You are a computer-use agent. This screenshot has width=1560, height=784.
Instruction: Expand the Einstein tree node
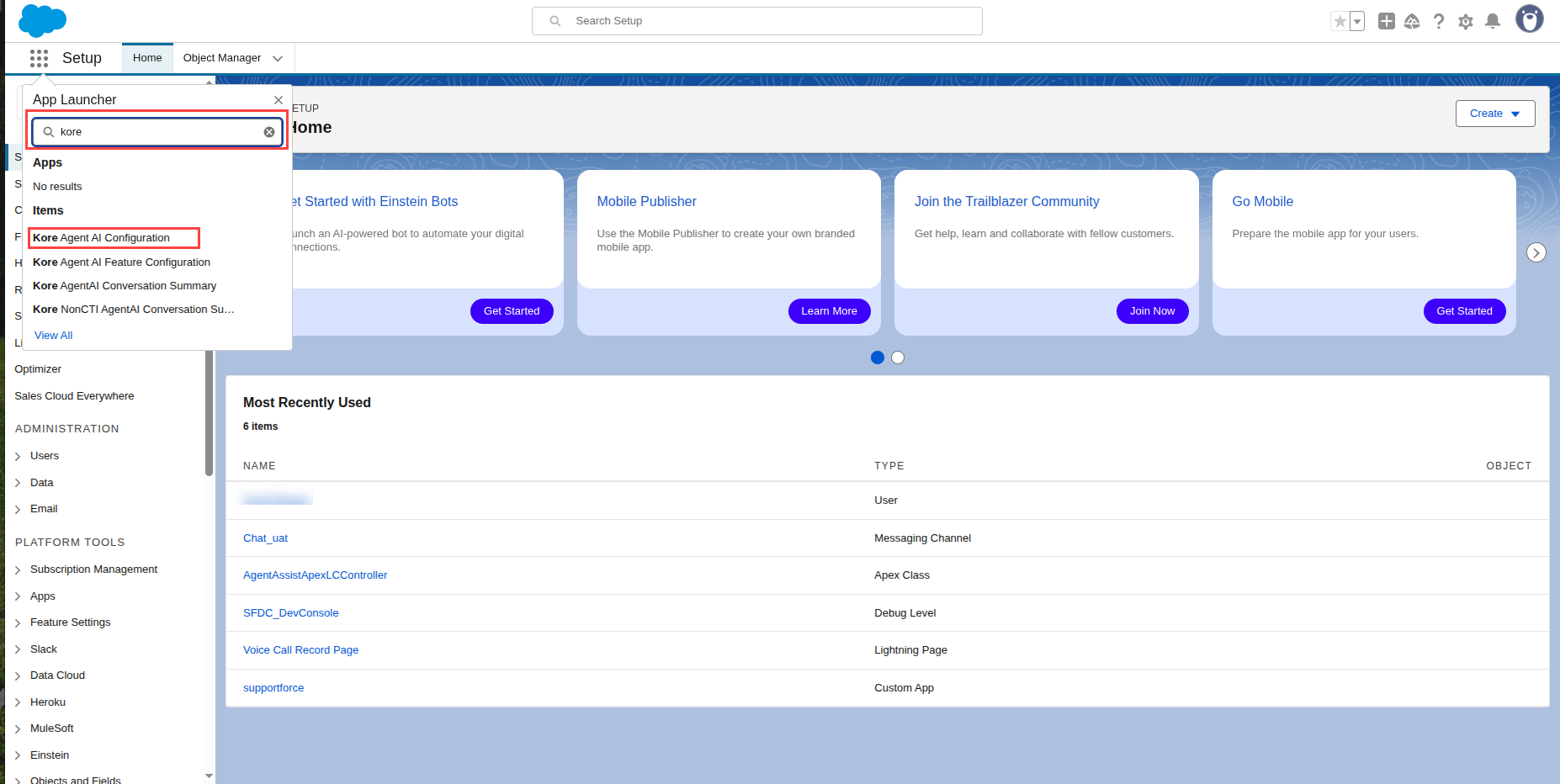[x=18, y=756]
